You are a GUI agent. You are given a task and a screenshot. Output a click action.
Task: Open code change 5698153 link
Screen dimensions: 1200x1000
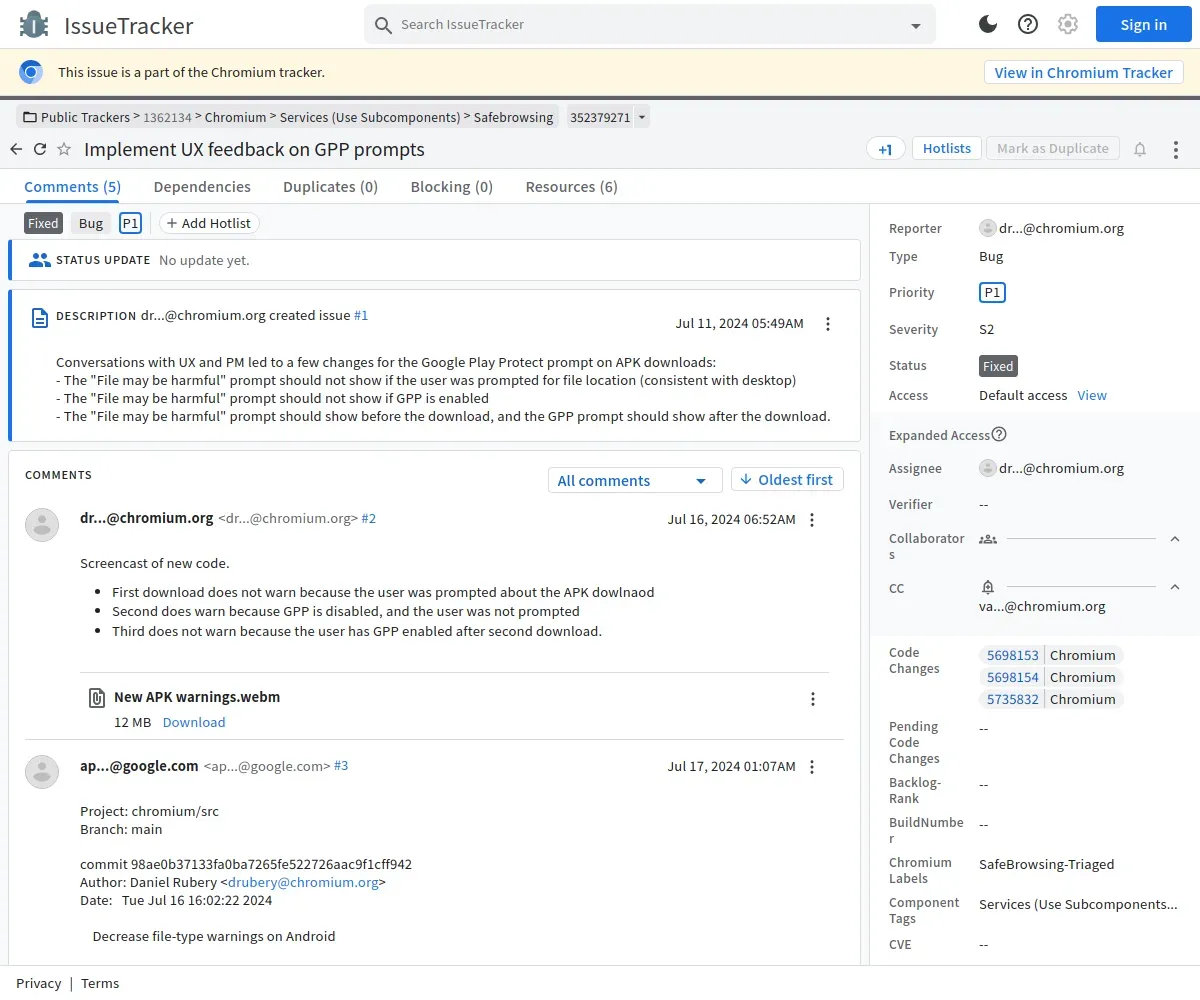click(x=1012, y=655)
